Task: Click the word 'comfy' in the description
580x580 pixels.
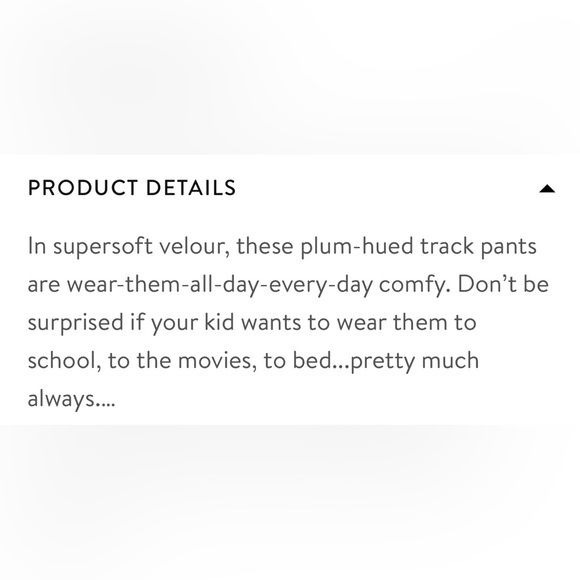Action: tap(415, 286)
